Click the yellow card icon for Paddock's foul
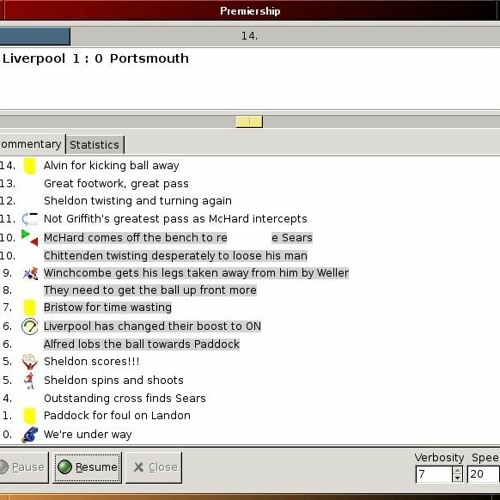The width and height of the screenshot is (500, 500). (29, 416)
